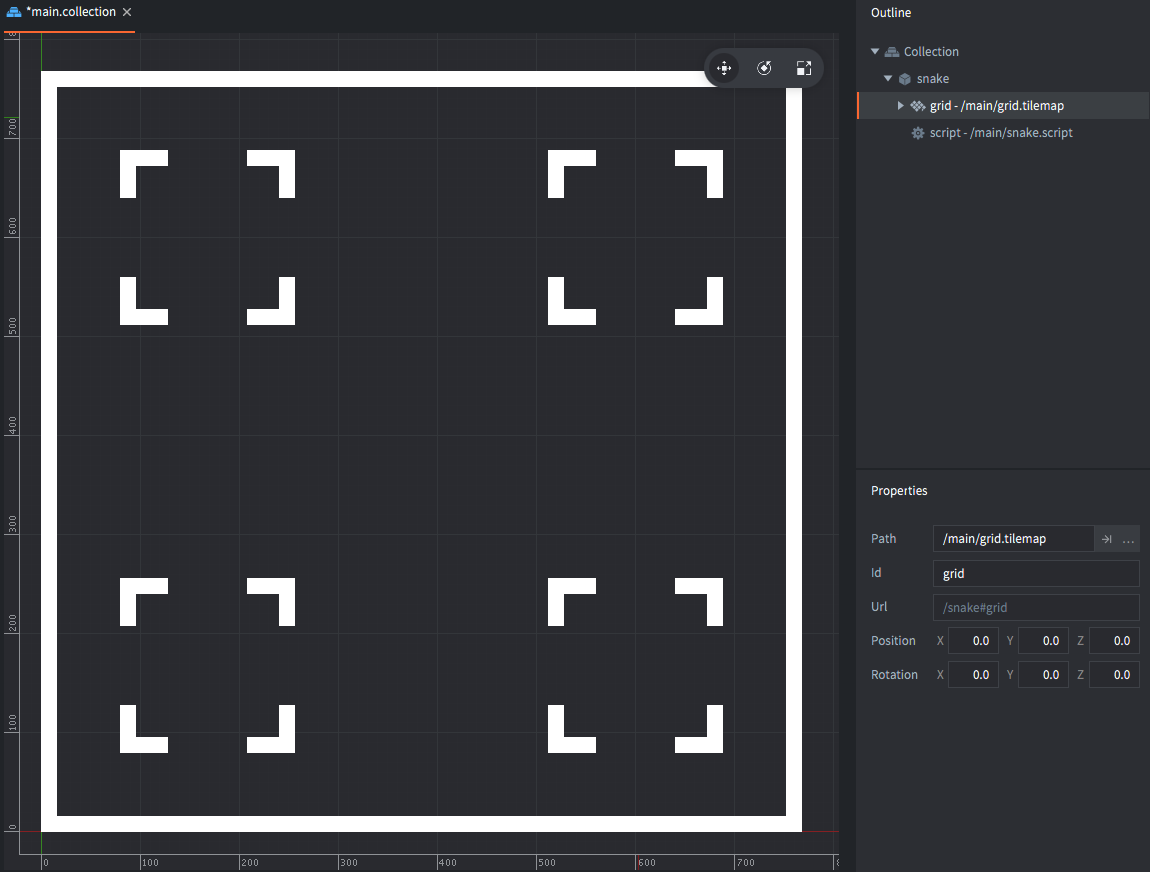Click the Rotation X value field
Viewport: 1150px width, 872px height.
coord(973,675)
